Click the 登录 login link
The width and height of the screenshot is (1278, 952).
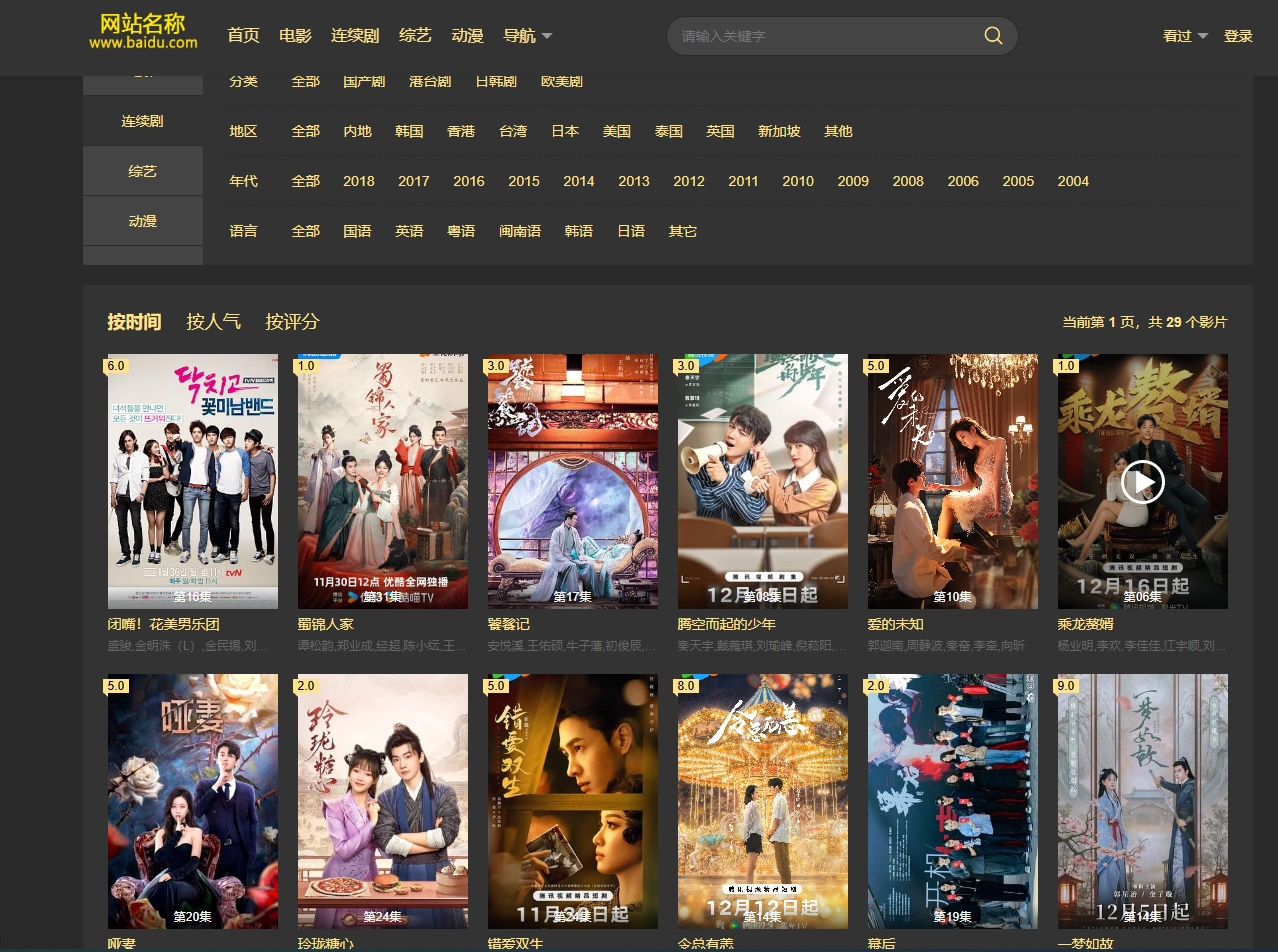[x=1238, y=36]
